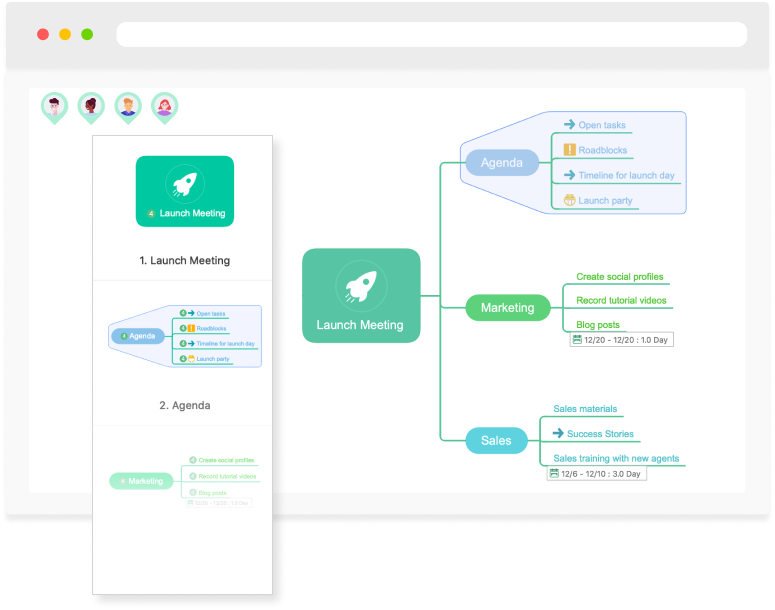Click the browser address bar

[431, 34]
